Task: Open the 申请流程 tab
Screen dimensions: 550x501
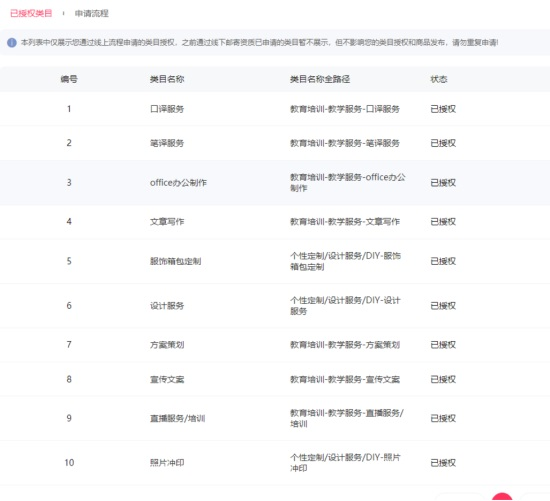Action: [92, 13]
